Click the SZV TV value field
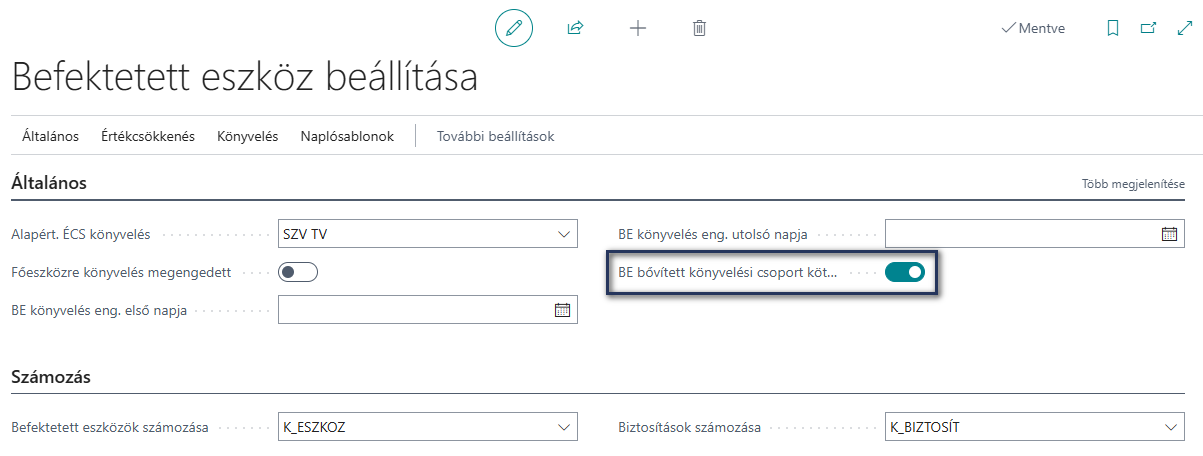 tap(428, 234)
